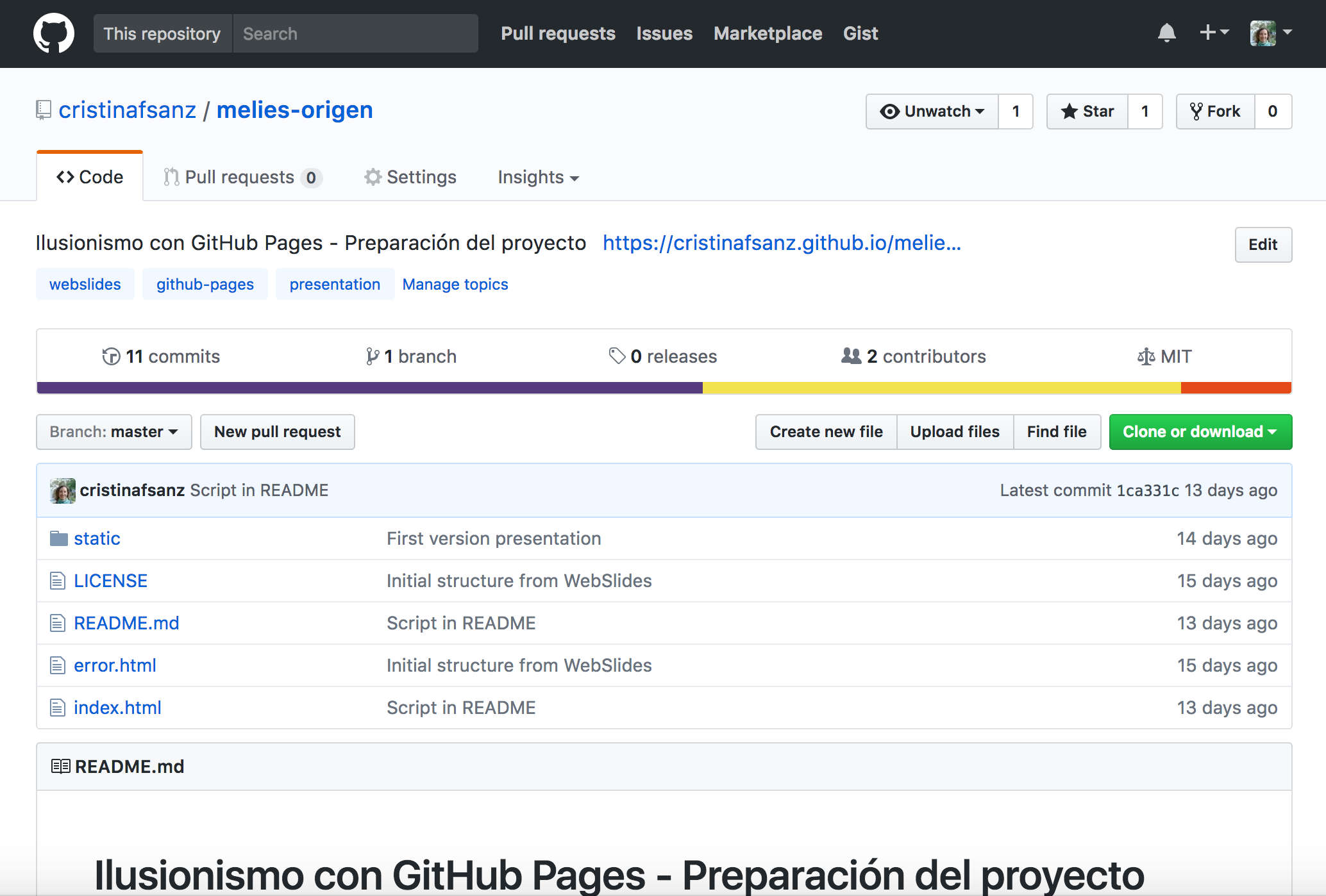Click the This repository search scope label

click(162, 33)
